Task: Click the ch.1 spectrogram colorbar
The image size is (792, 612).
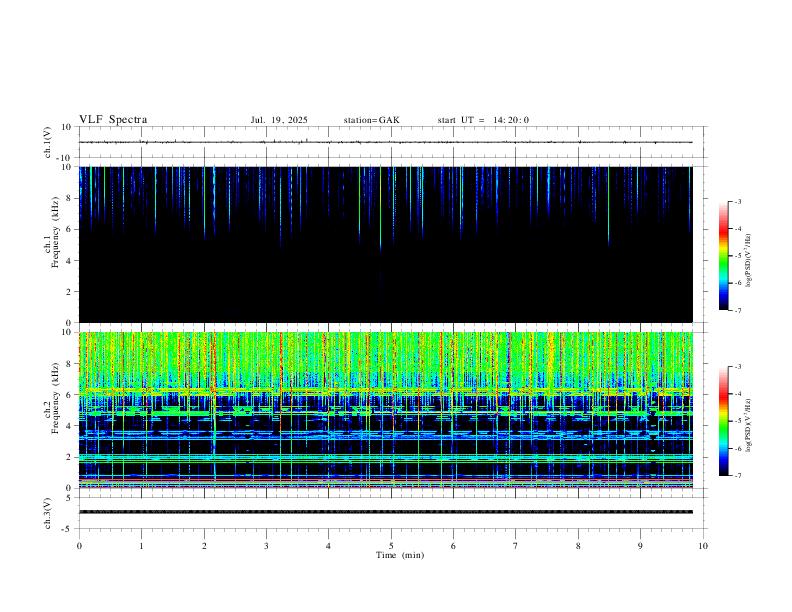Action: [723, 256]
